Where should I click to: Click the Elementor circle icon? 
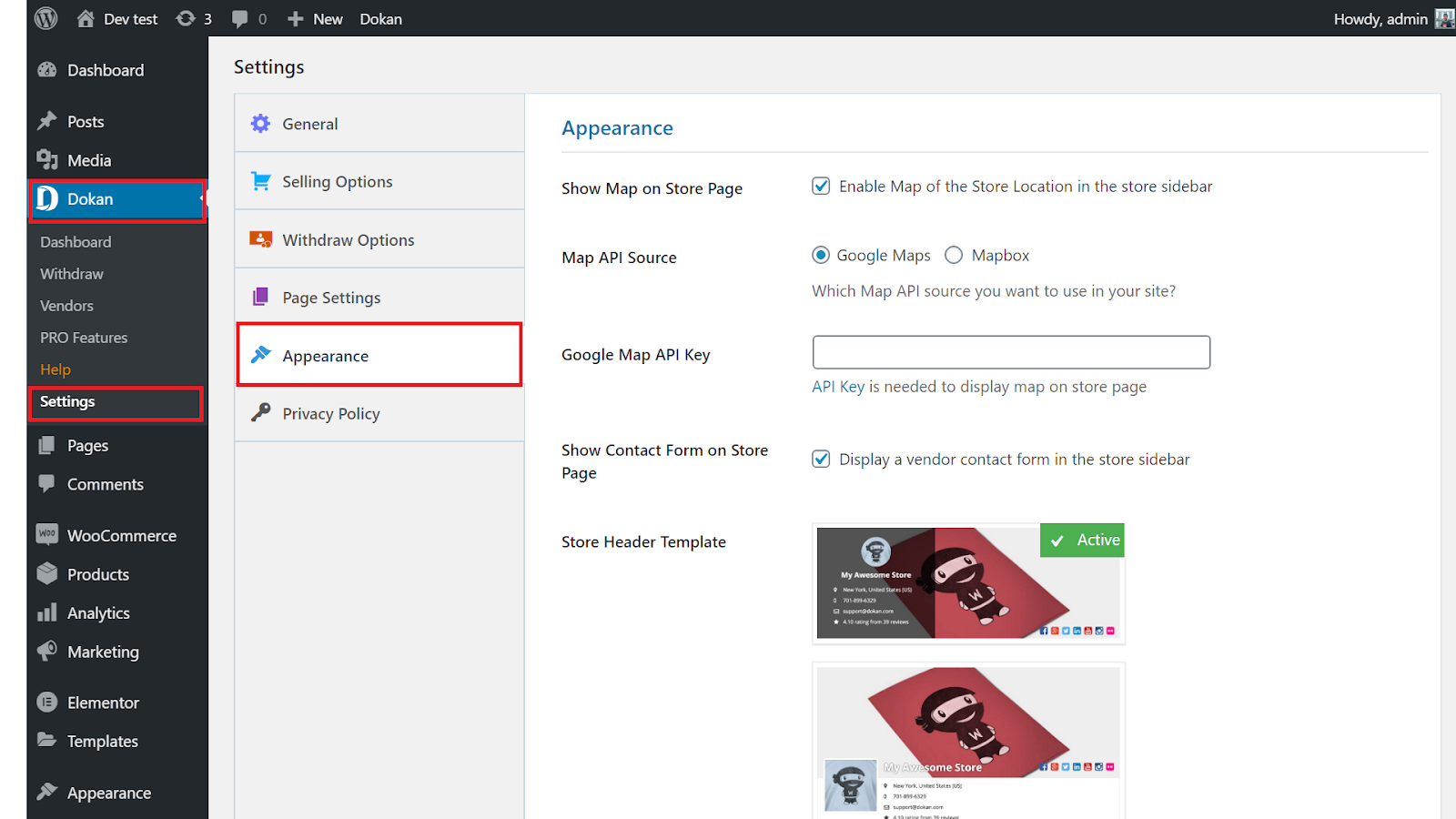[47, 703]
